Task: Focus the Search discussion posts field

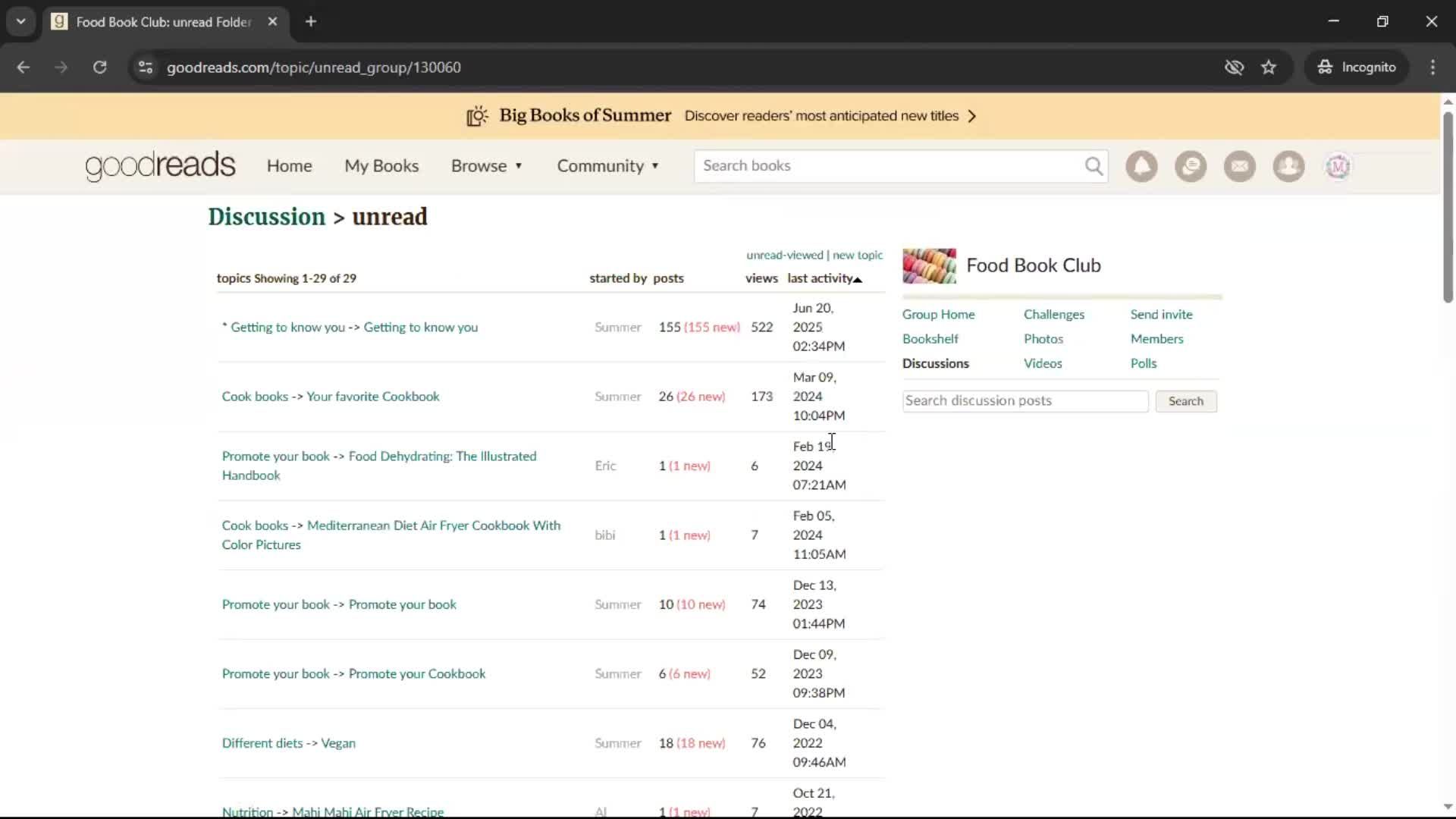Action: (1025, 401)
